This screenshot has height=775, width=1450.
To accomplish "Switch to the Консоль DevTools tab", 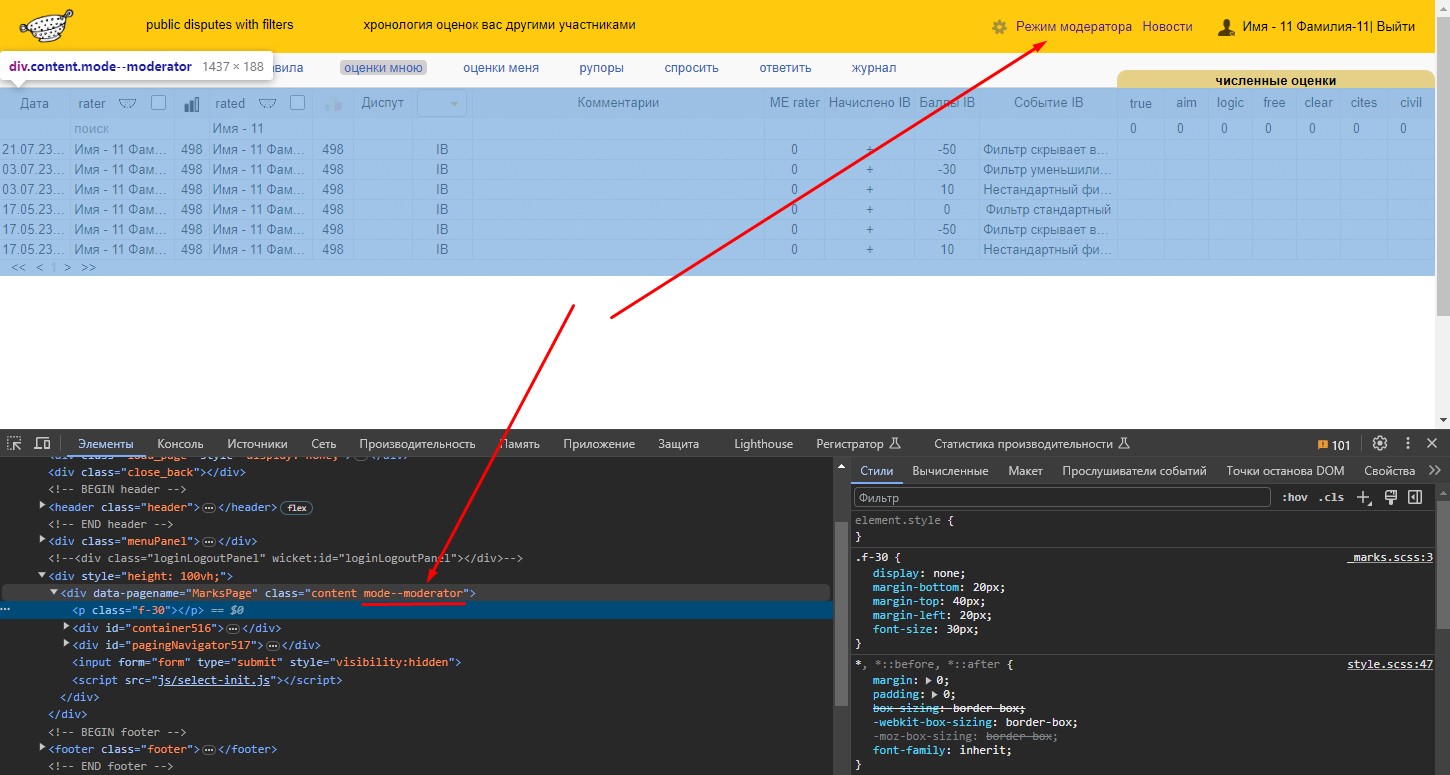I will click(180, 444).
